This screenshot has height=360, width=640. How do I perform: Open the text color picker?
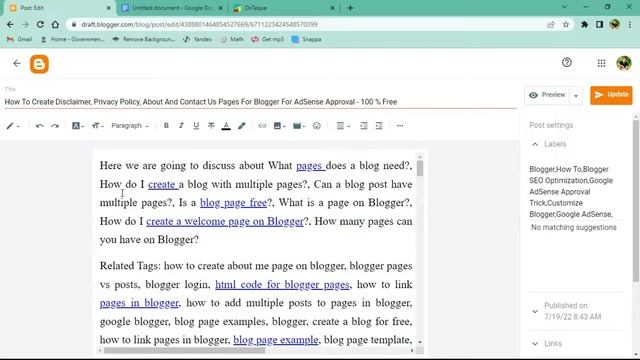pyautogui.click(x=226, y=126)
